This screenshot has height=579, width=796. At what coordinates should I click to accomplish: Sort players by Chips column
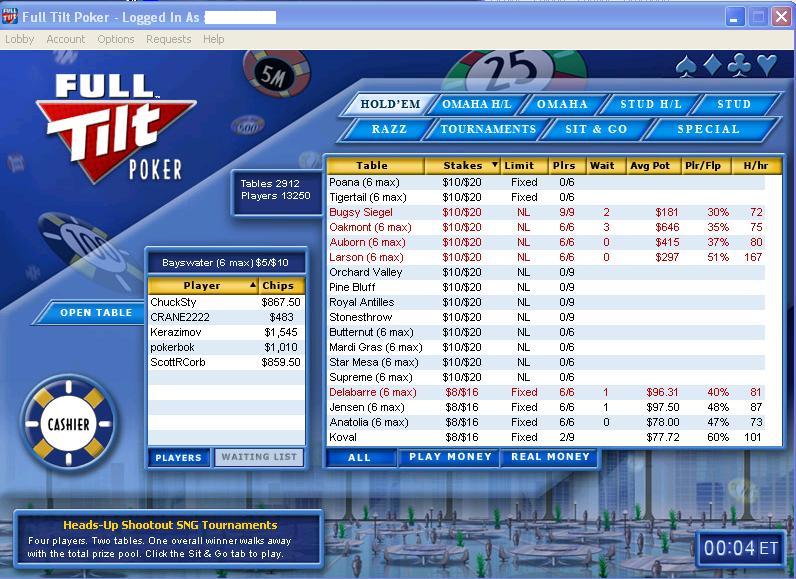[281, 286]
